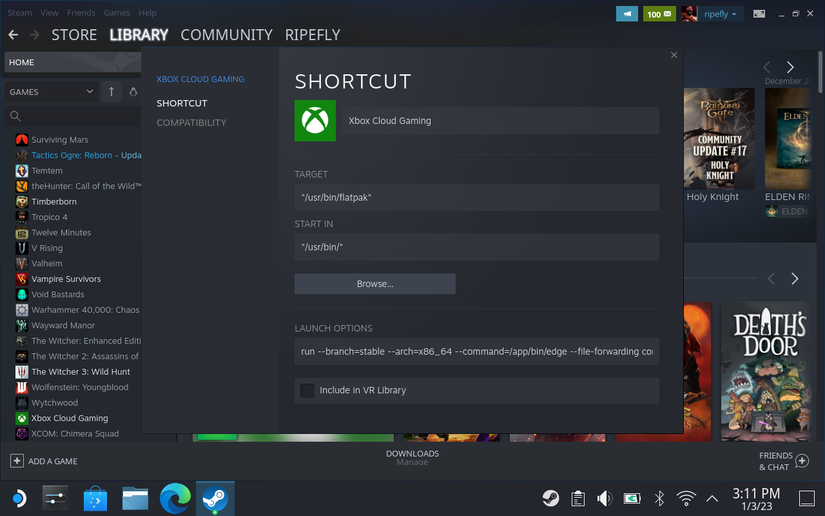
Task: Click Add a Game
Action: pyautogui.click(x=44, y=461)
